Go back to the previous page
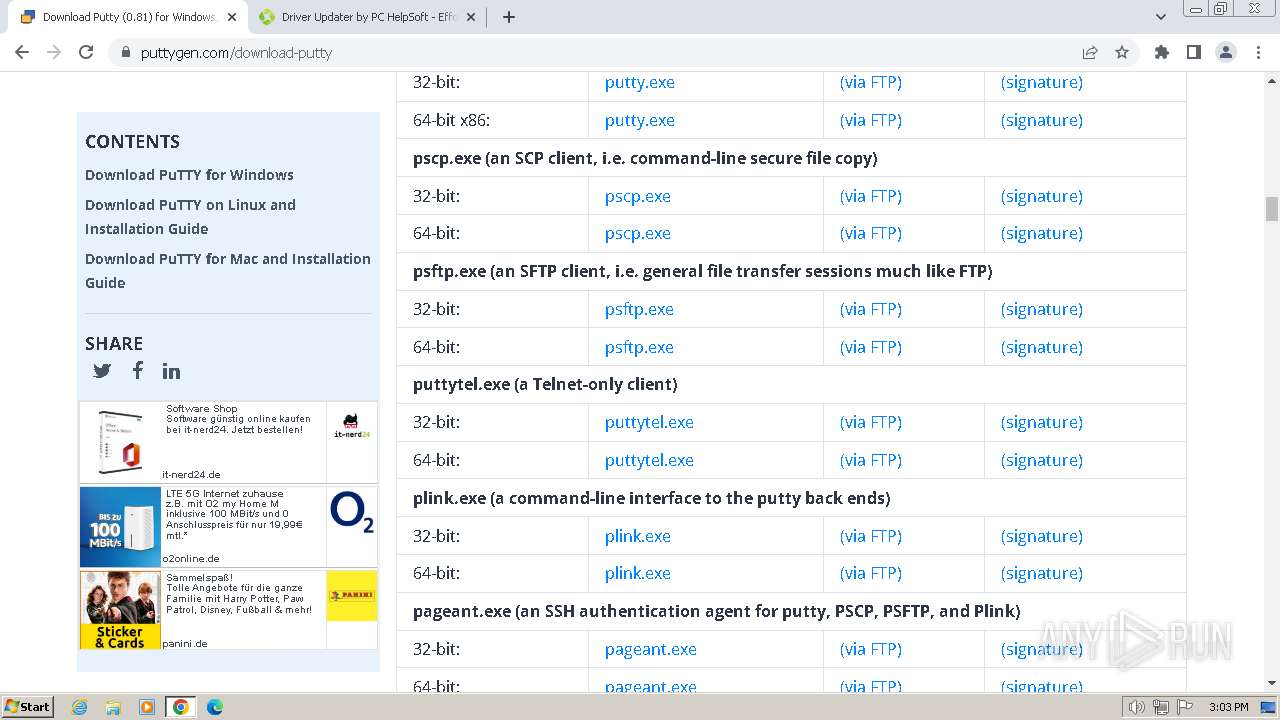 point(22,52)
